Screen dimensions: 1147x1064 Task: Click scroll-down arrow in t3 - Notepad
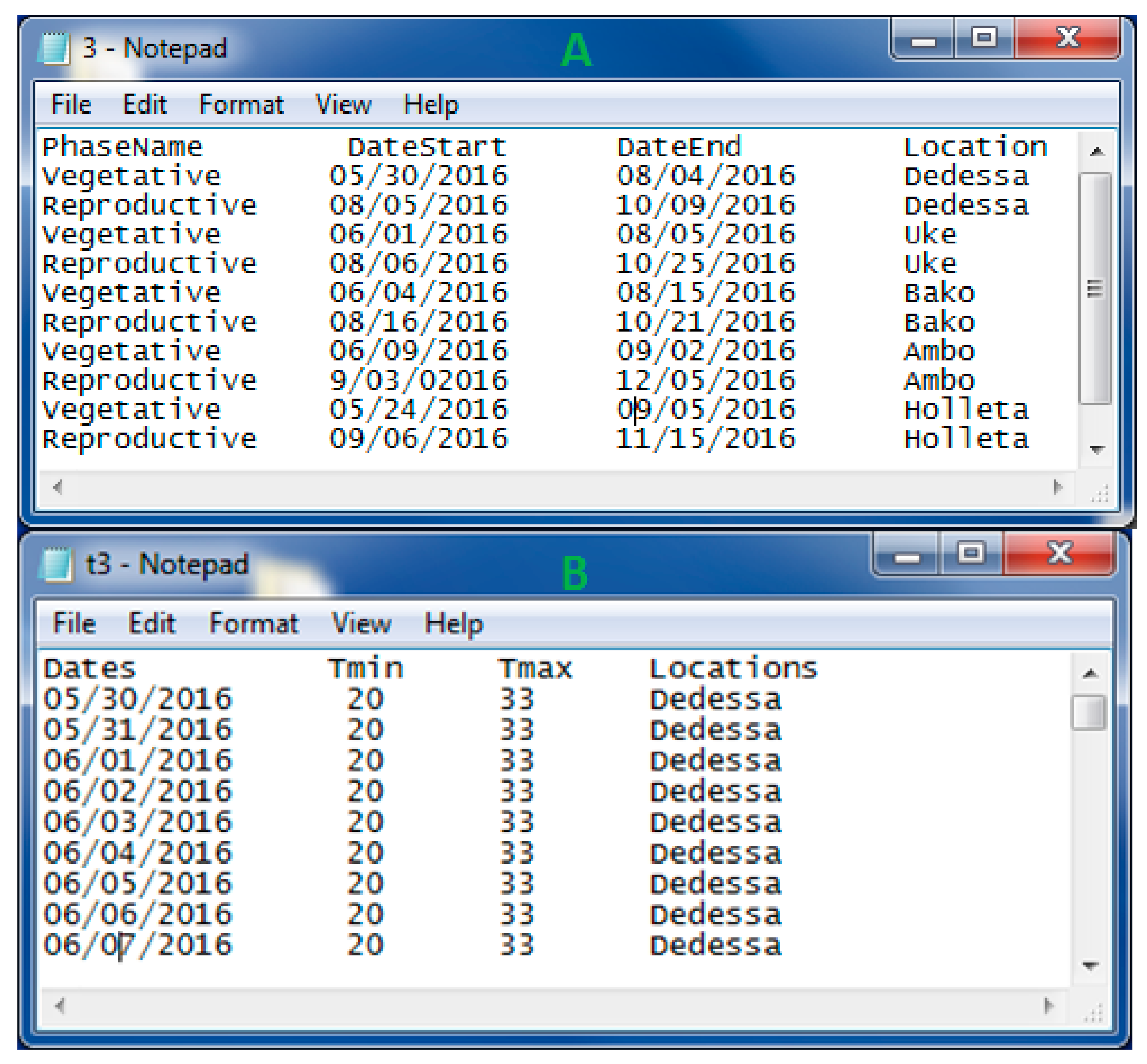[x=1089, y=965]
